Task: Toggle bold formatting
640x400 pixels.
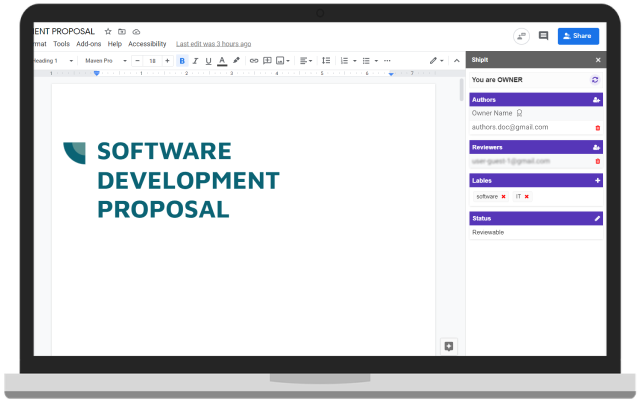Action: point(182,61)
